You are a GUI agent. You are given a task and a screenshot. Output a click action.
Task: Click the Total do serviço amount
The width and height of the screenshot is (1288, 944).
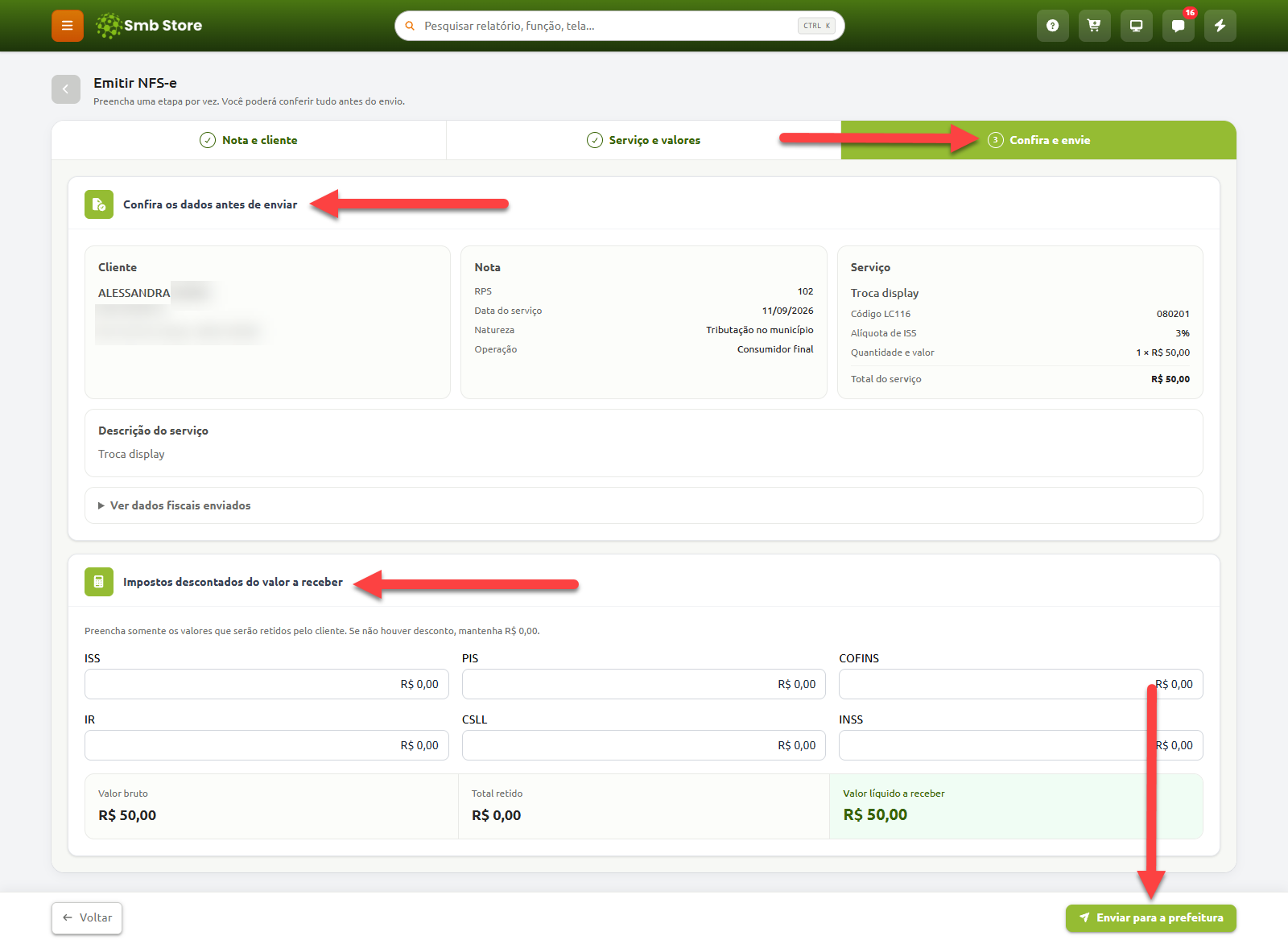tap(1170, 379)
